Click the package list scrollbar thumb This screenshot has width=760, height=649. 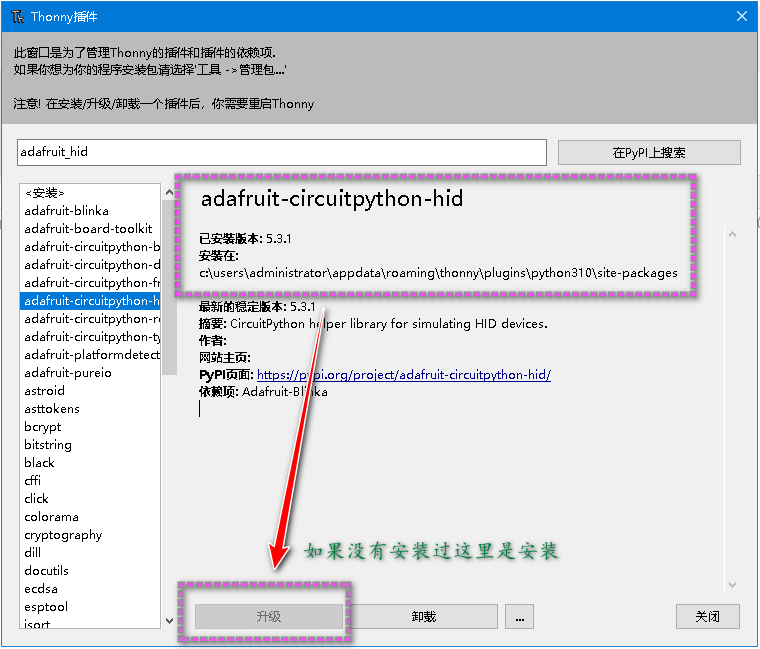coord(169,287)
